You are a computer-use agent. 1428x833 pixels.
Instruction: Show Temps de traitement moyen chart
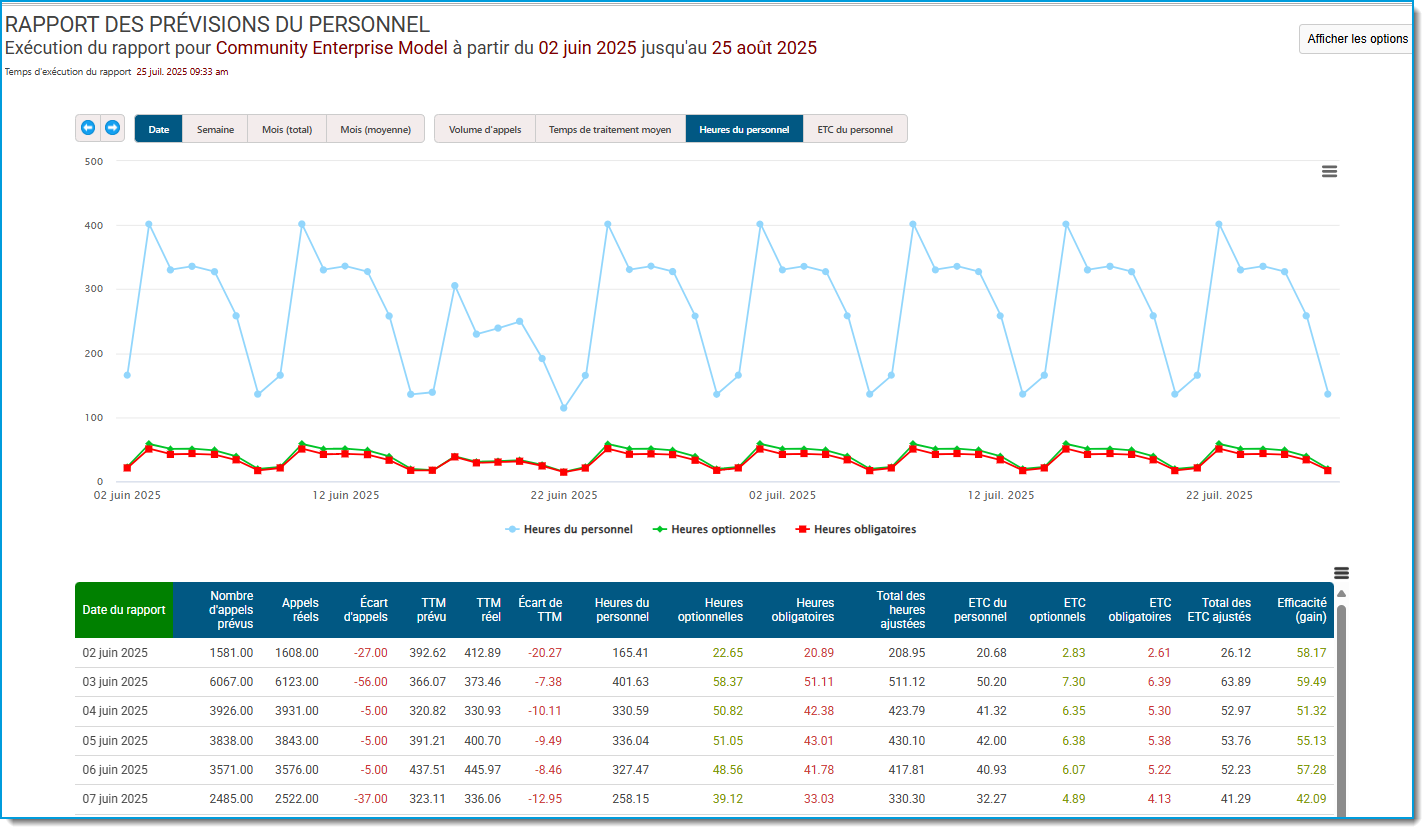click(610, 129)
